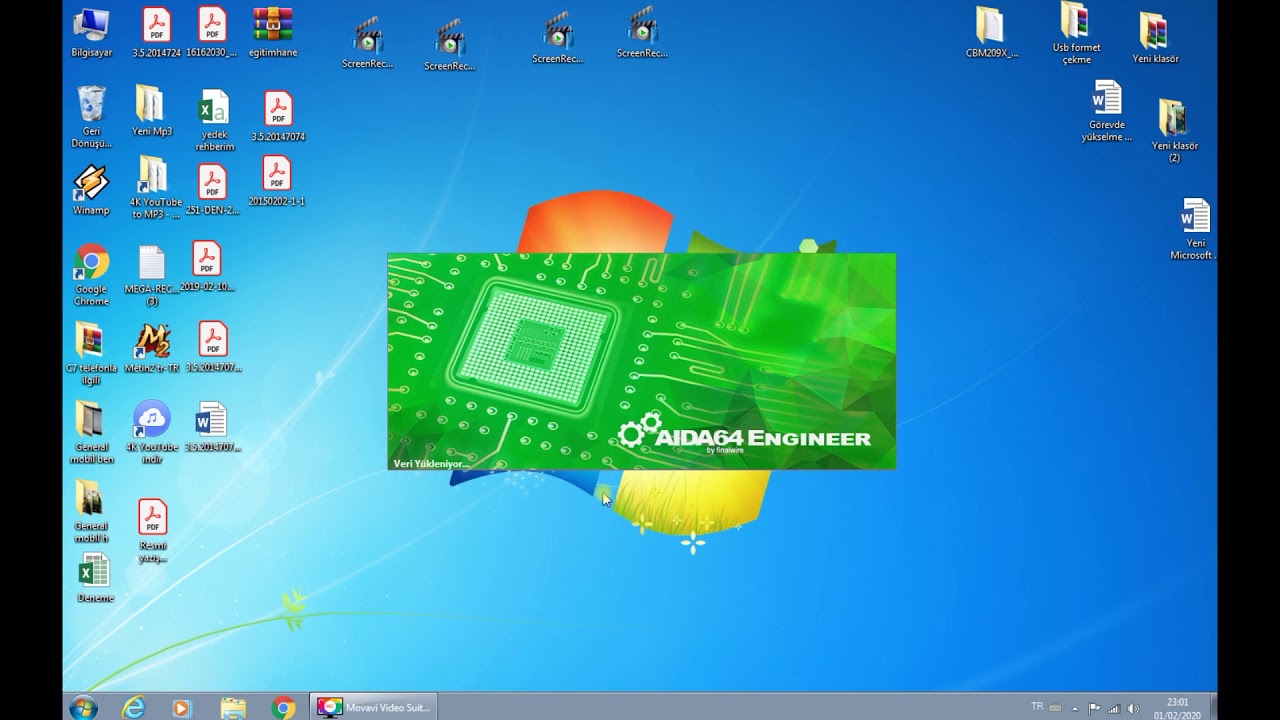Select the yedek rehberim Excel file
This screenshot has height=720, width=1280.
coord(214,121)
